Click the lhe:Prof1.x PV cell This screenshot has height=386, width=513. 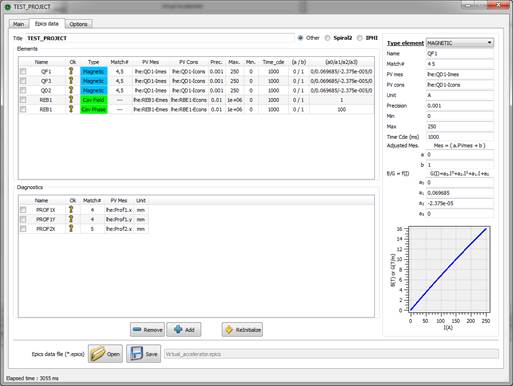tap(119, 210)
